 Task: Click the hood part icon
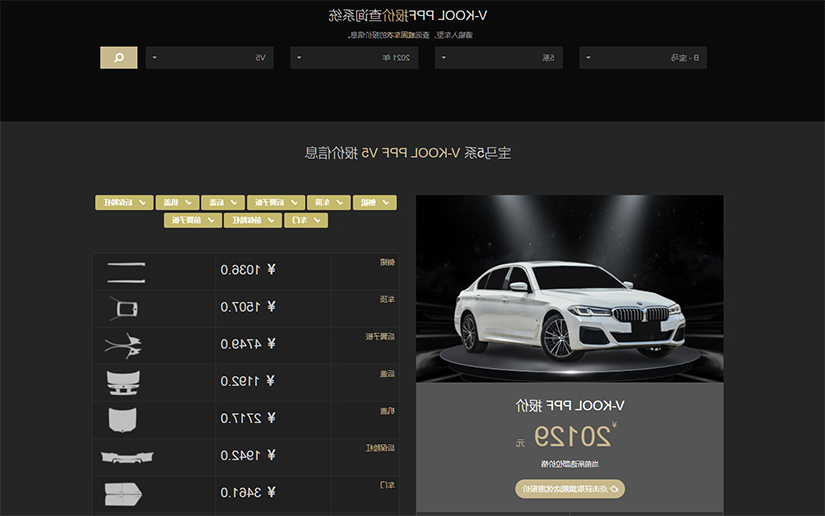point(123,420)
